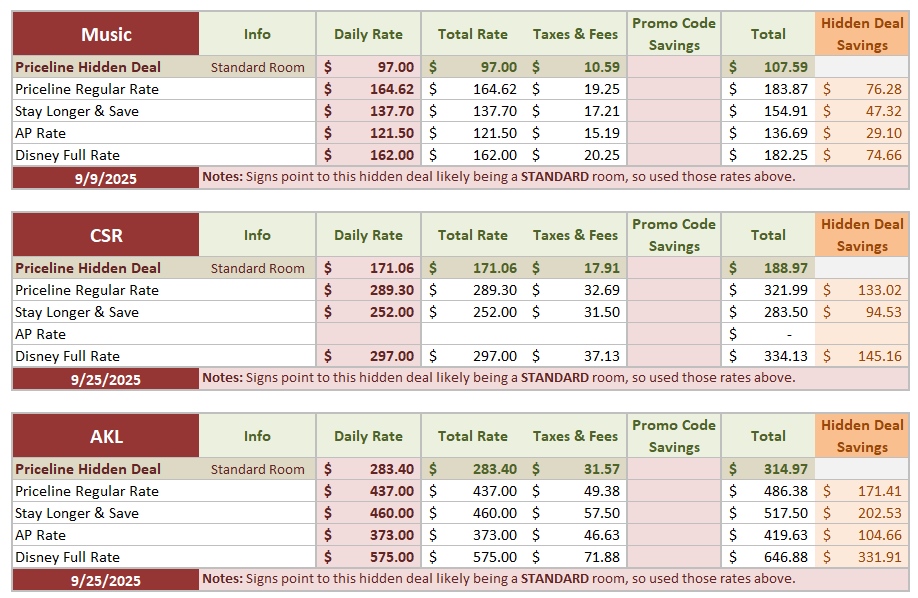Click the 9/9/2025 date cell

(x=106, y=178)
